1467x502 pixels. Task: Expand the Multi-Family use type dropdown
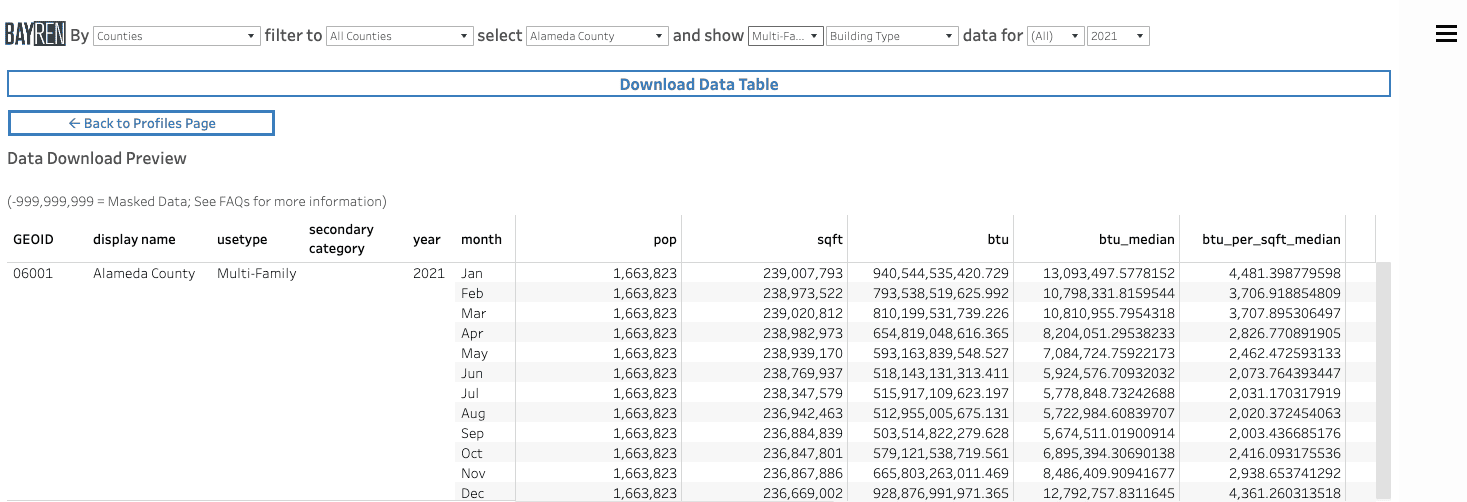click(786, 36)
